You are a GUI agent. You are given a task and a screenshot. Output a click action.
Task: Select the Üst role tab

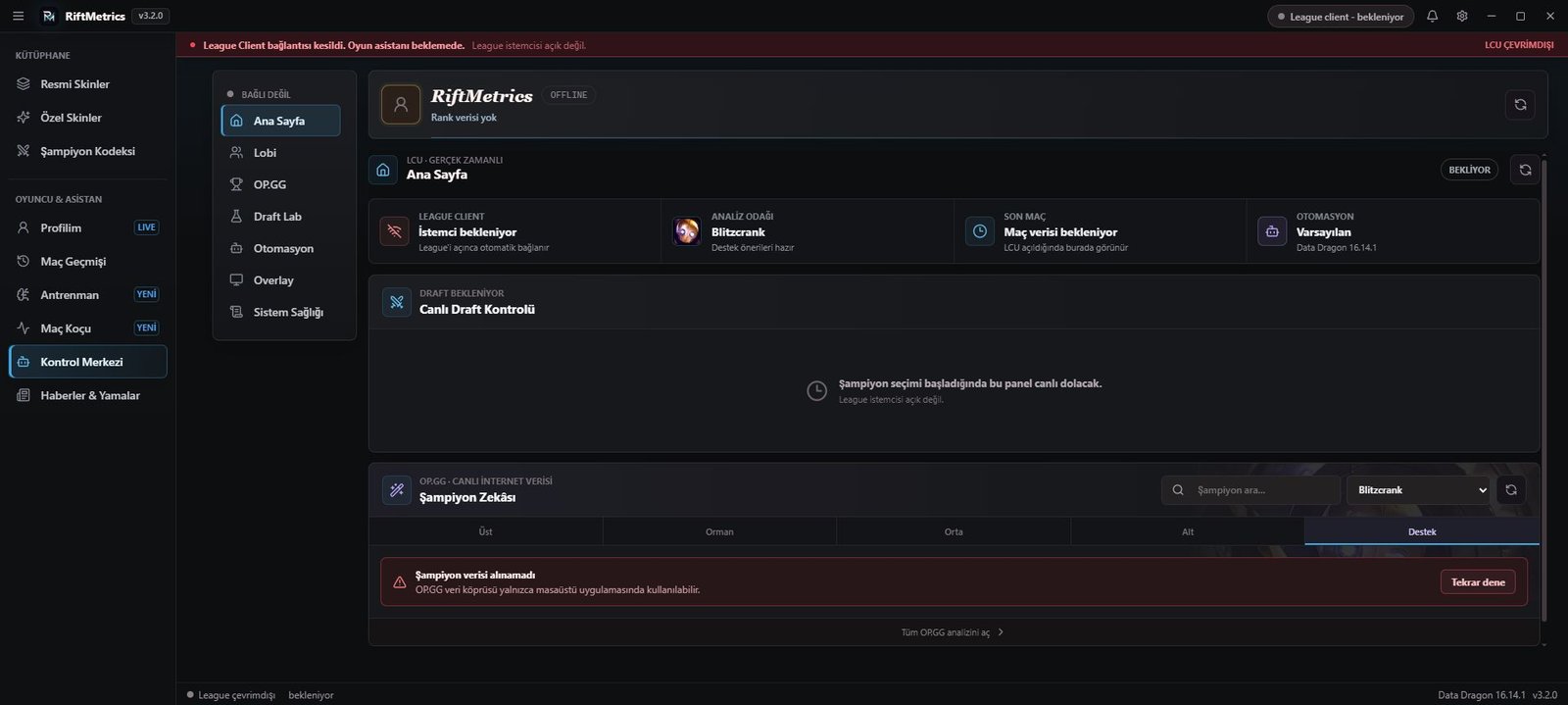pyautogui.click(x=485, y=531)
